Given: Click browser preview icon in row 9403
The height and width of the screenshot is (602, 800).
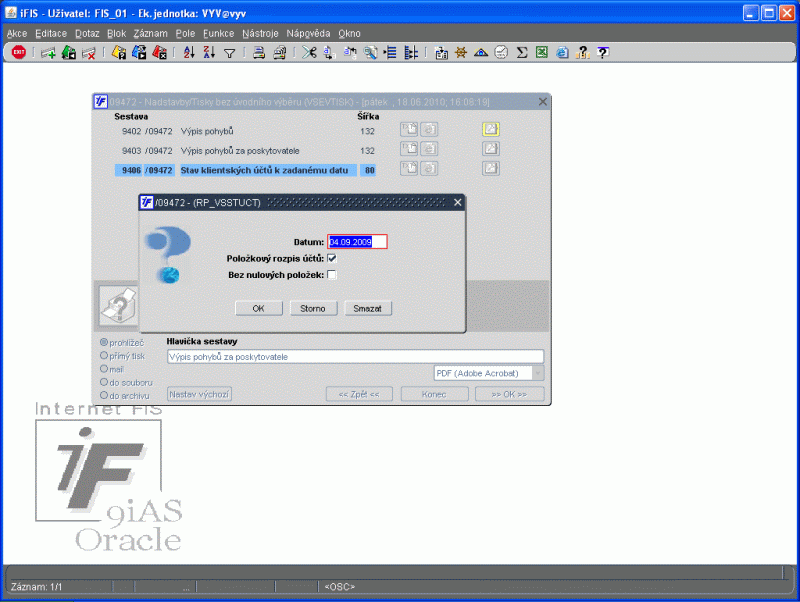Looking at the screenshot, I should pos(430,149).
